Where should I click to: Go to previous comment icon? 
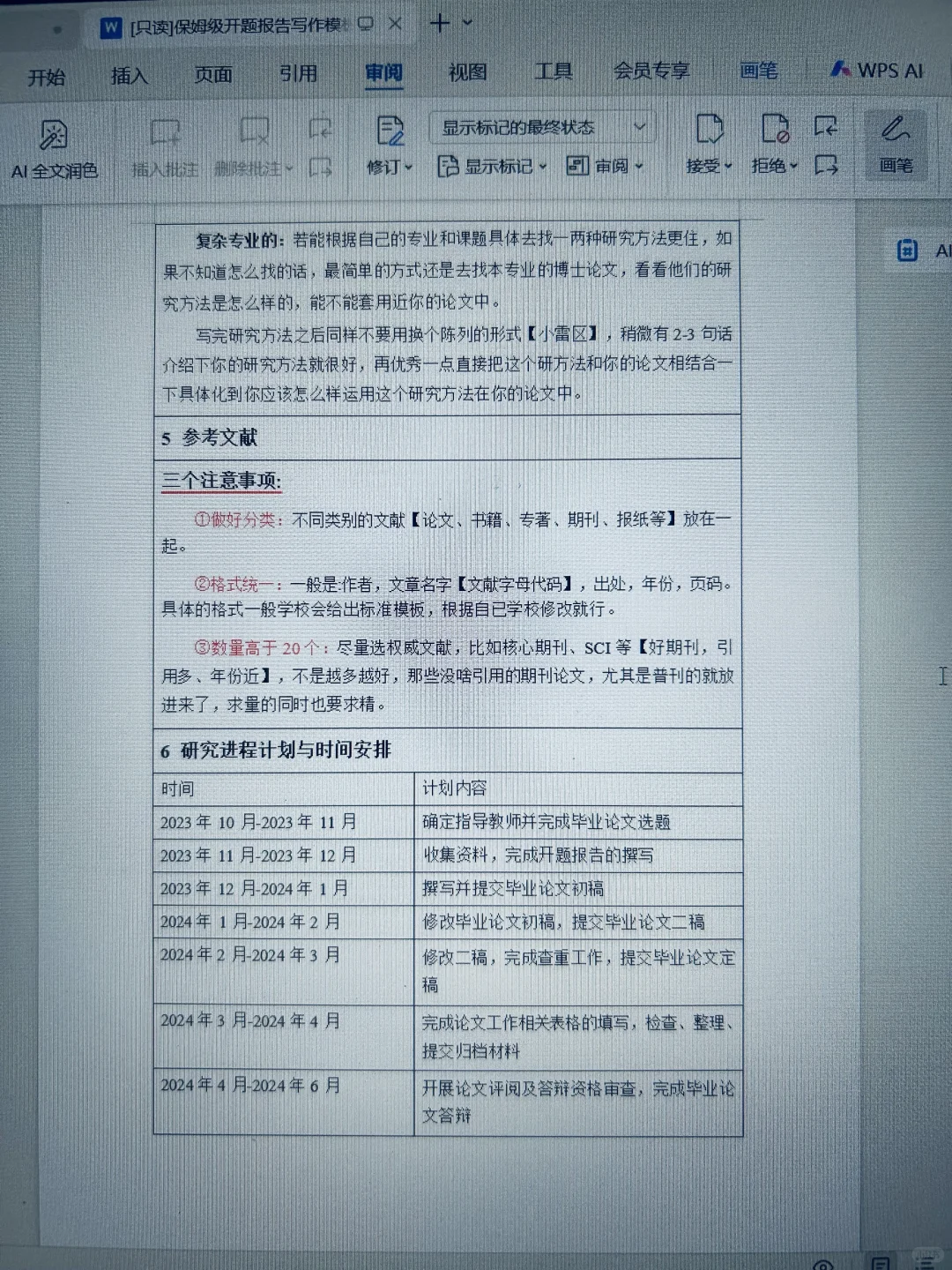coord(320,129)
